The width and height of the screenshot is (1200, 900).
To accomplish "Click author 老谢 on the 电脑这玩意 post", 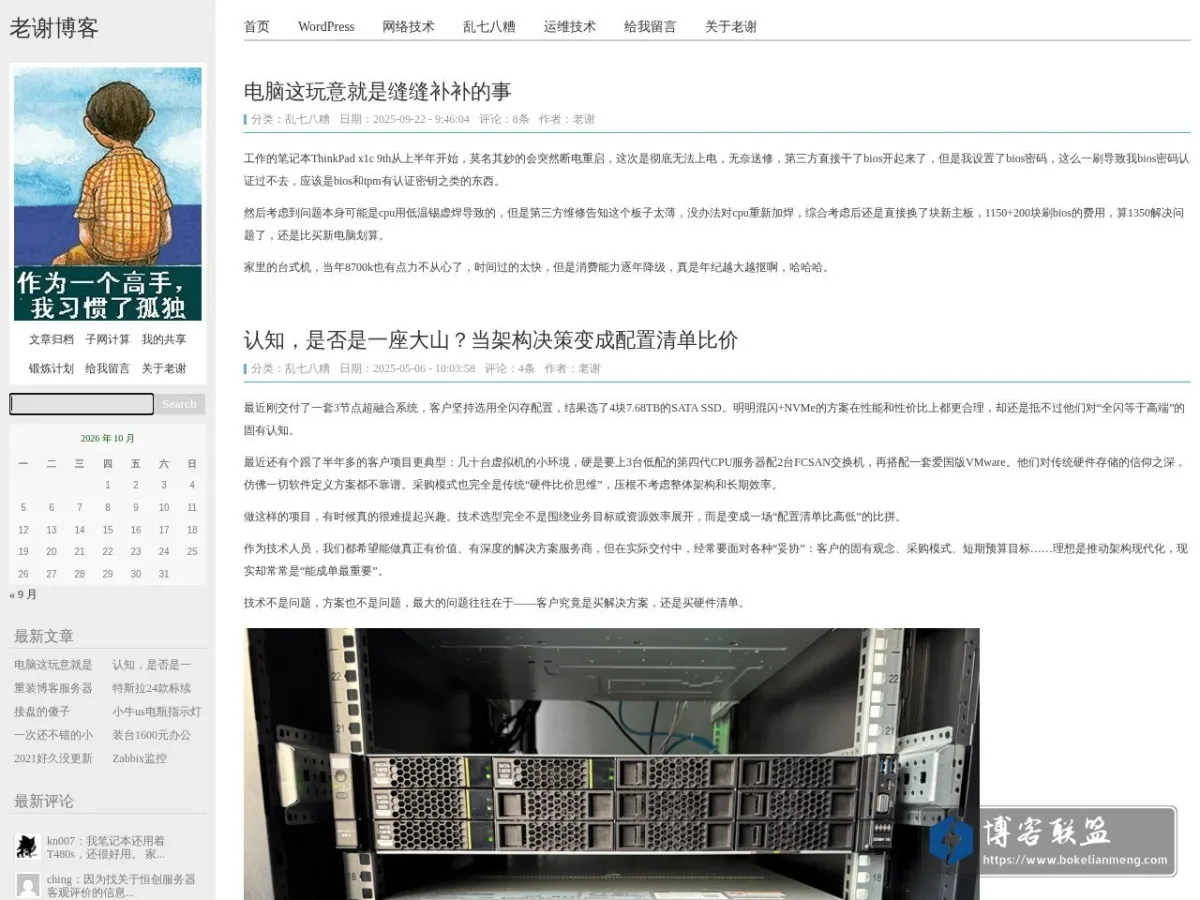I will point(583,119).
